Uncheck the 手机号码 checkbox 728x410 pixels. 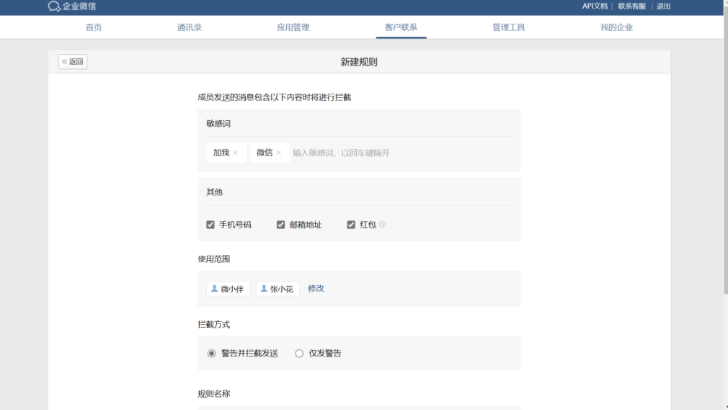tap(211, 225)
